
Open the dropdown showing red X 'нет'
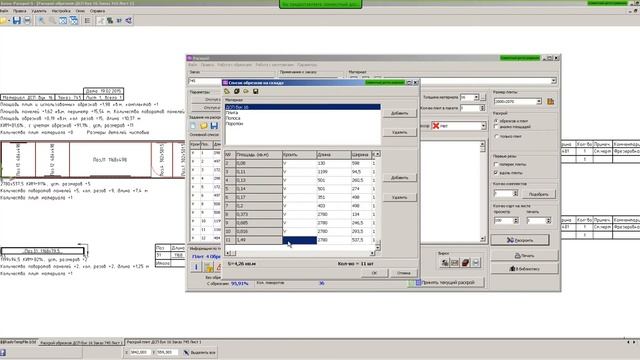(x=483, y=126)
